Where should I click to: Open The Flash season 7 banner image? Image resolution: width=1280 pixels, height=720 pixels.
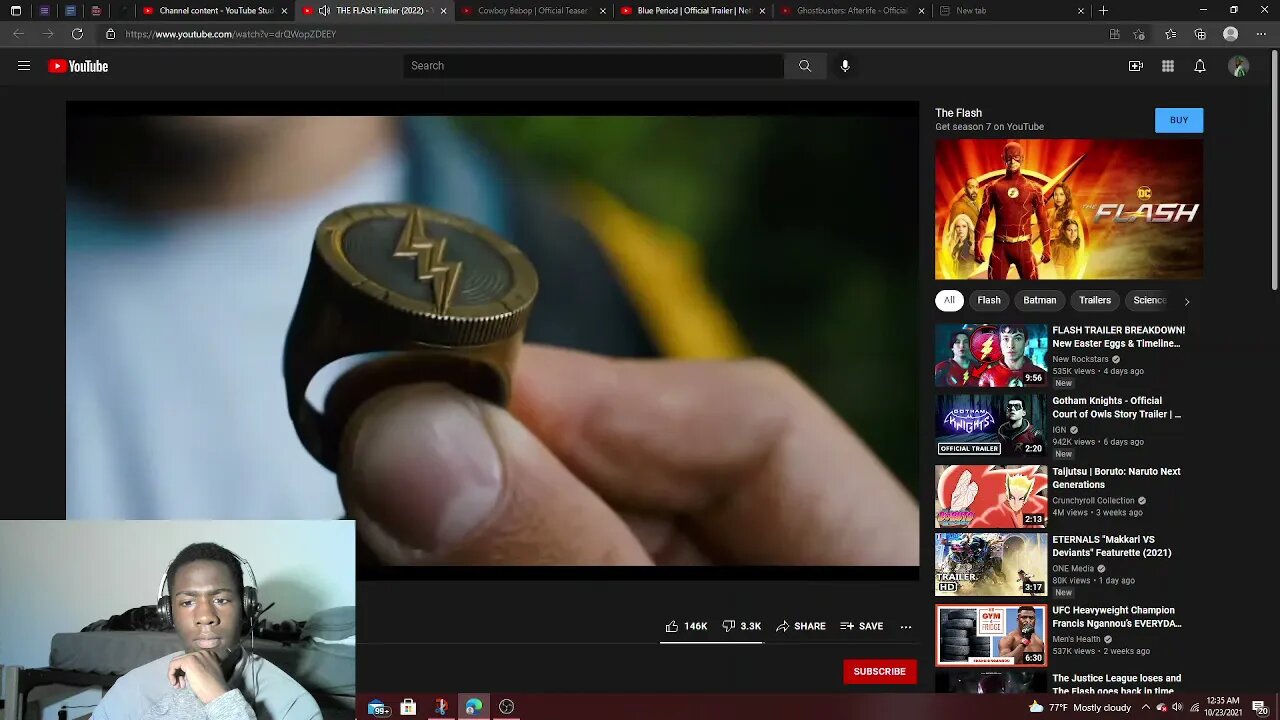pyautogui.click(x=1069, y=209)
